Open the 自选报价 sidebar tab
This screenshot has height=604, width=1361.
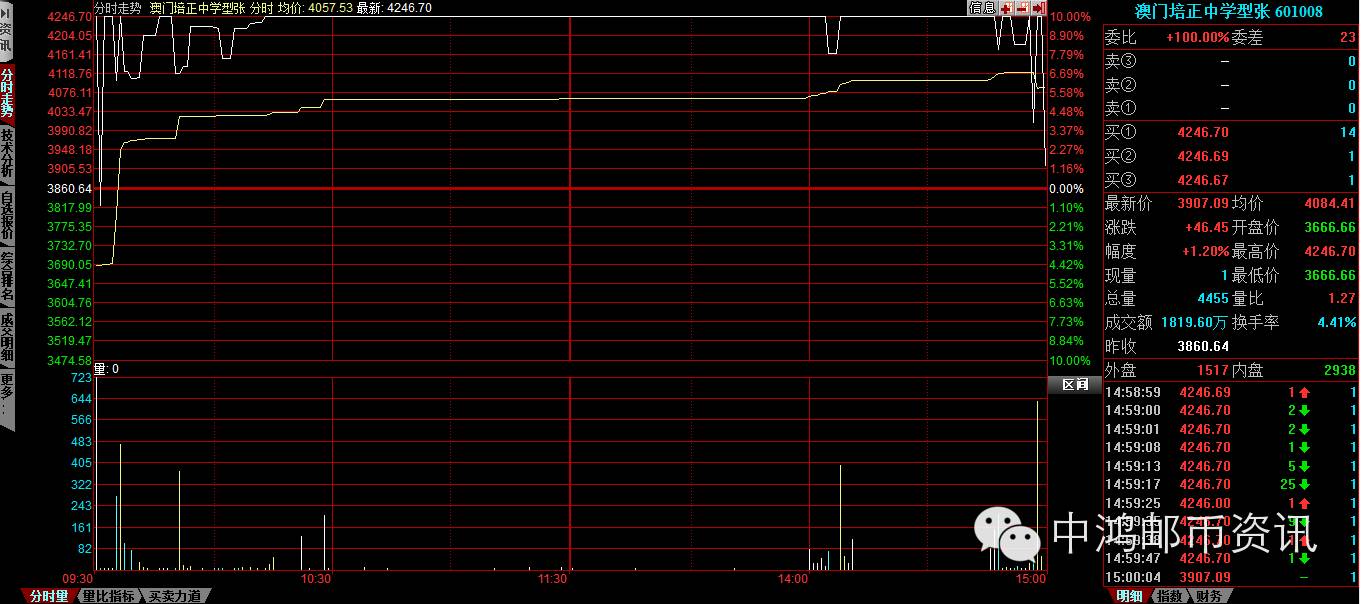click(7, 214)
